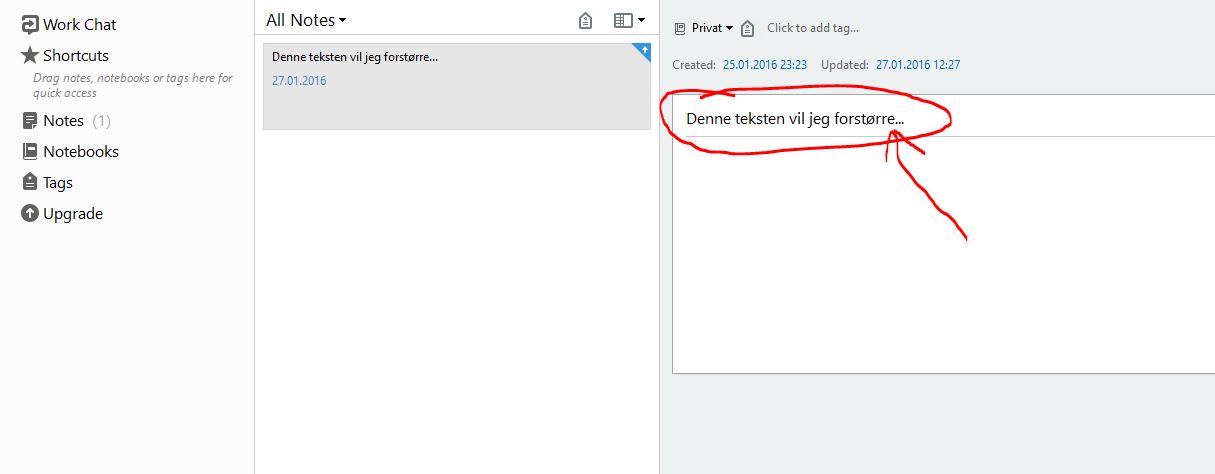Open Work Chat from the sidebar
Screen dimensions: 1215x474
(68, 24)
